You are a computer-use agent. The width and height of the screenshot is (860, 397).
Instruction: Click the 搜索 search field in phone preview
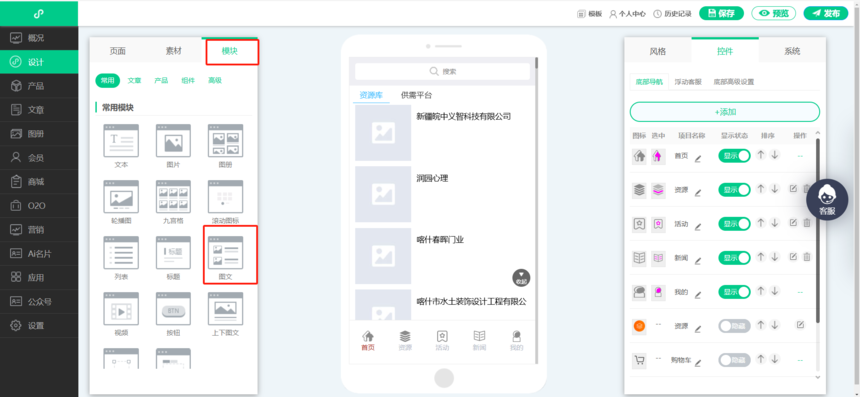pos(442,71)
